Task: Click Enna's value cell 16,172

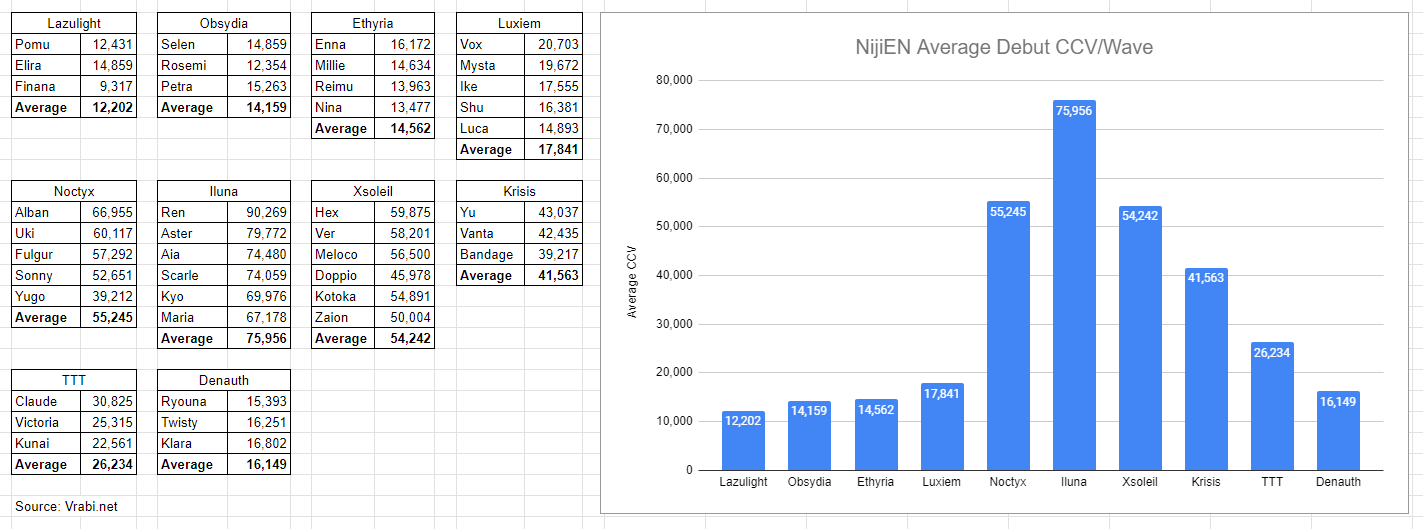Action: coord(405,44)
